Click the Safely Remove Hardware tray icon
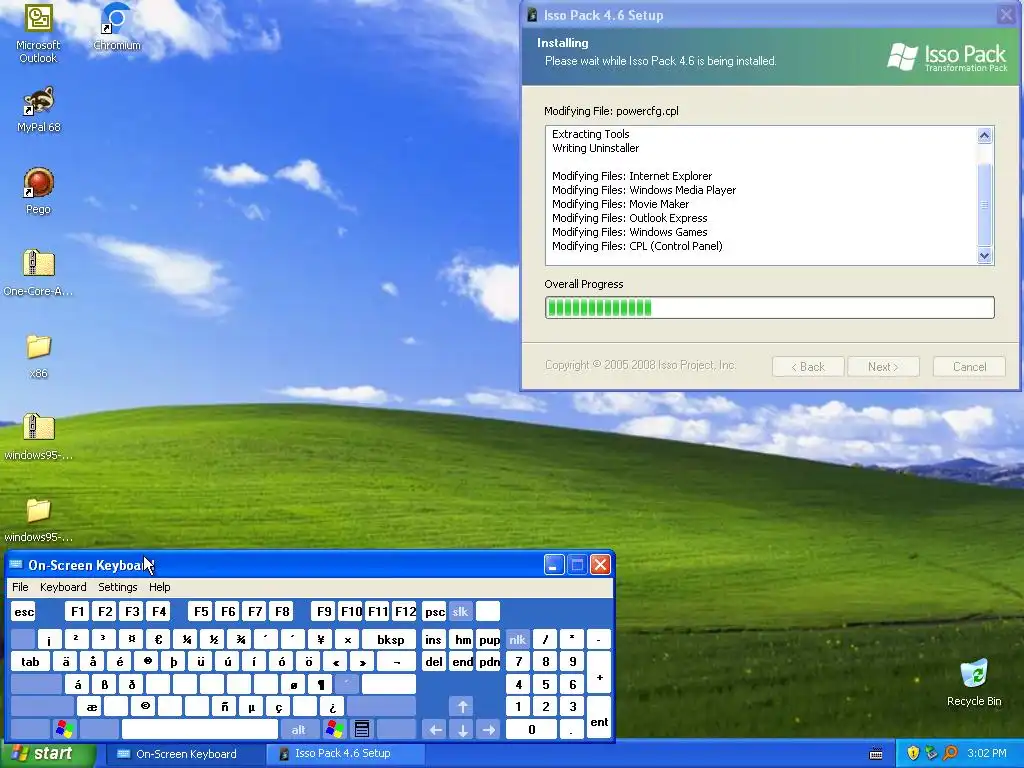The width and height of the screenshot is (1024, 768). 931,754
